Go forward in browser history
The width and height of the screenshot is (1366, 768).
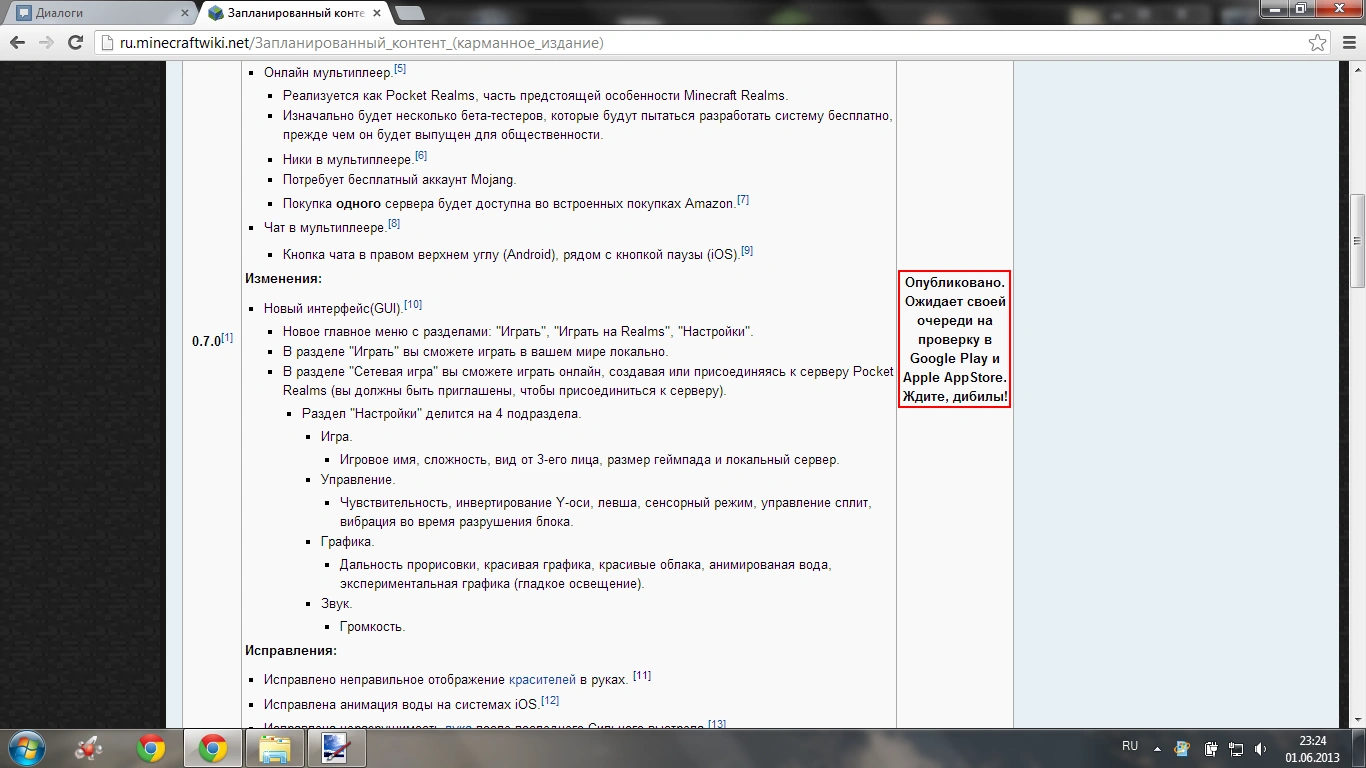(45, 43)
